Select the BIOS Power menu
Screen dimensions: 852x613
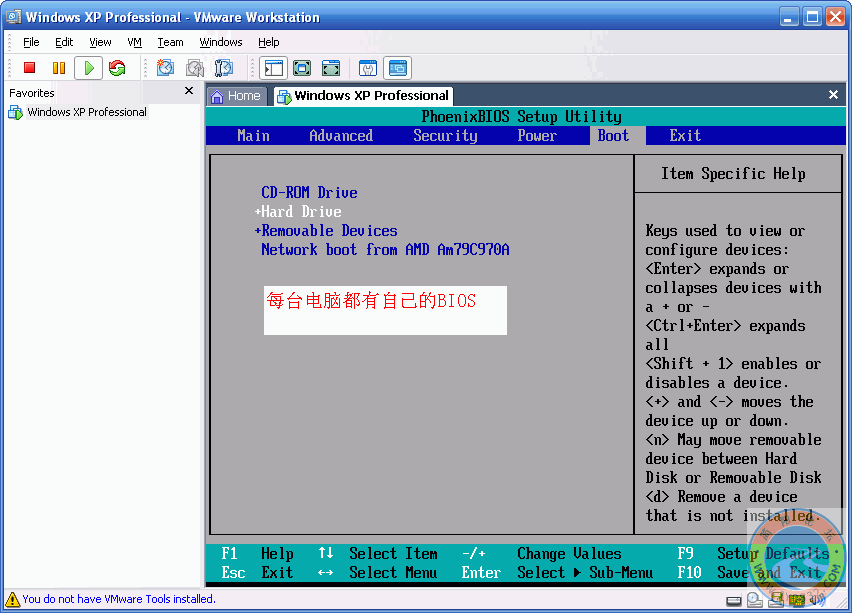tap(537, 136)
